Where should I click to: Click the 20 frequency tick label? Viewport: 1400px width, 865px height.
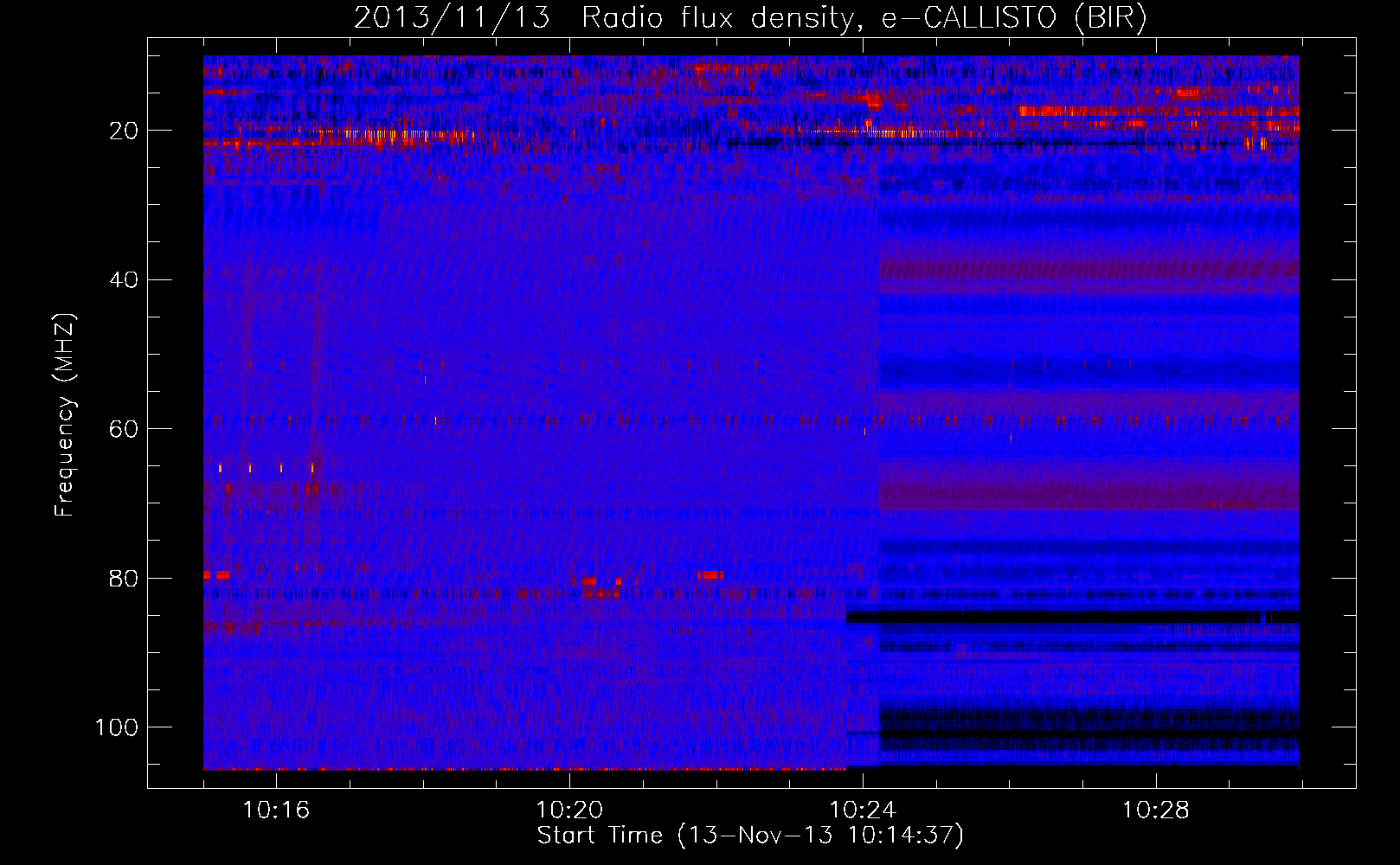pos(124,131)
